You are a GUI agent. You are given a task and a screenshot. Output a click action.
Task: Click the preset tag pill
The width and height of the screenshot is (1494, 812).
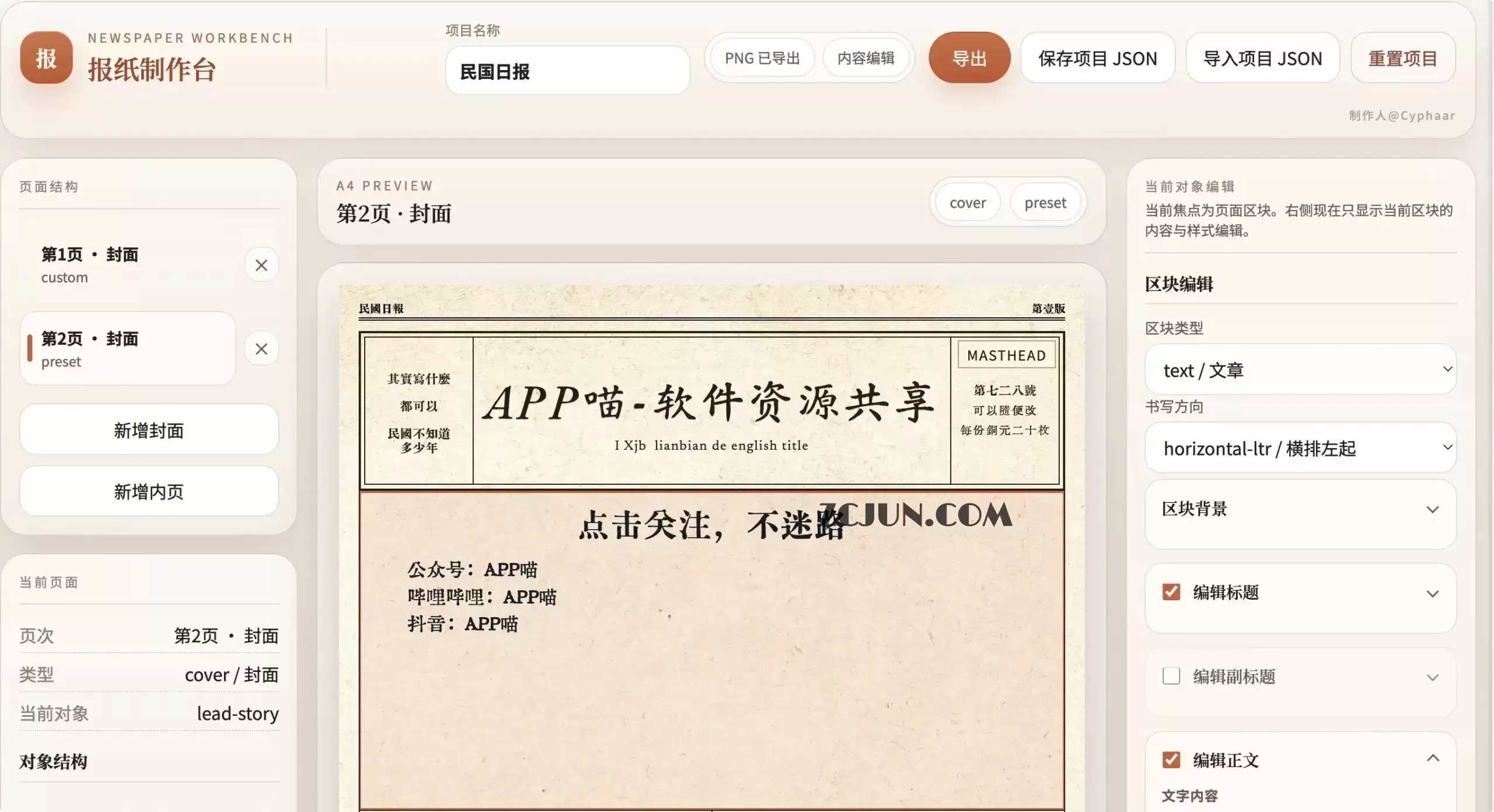click(1045, 202)
